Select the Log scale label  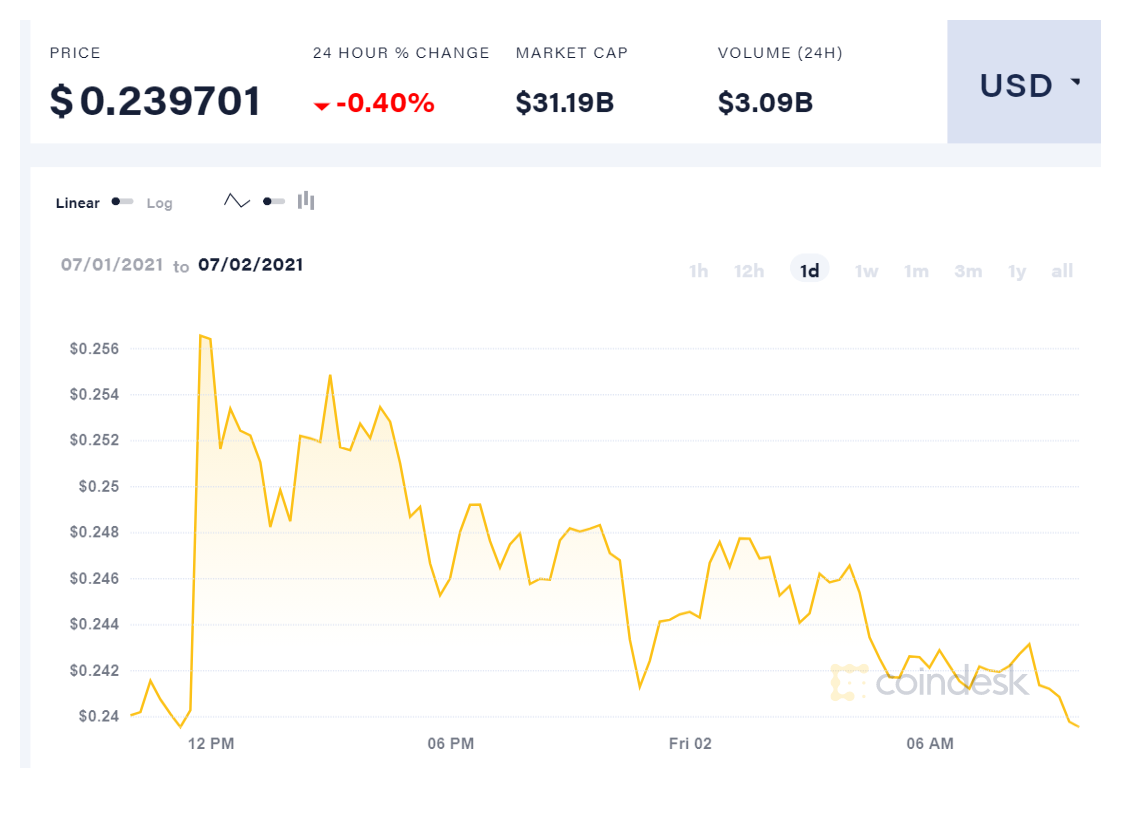(159, 203)
